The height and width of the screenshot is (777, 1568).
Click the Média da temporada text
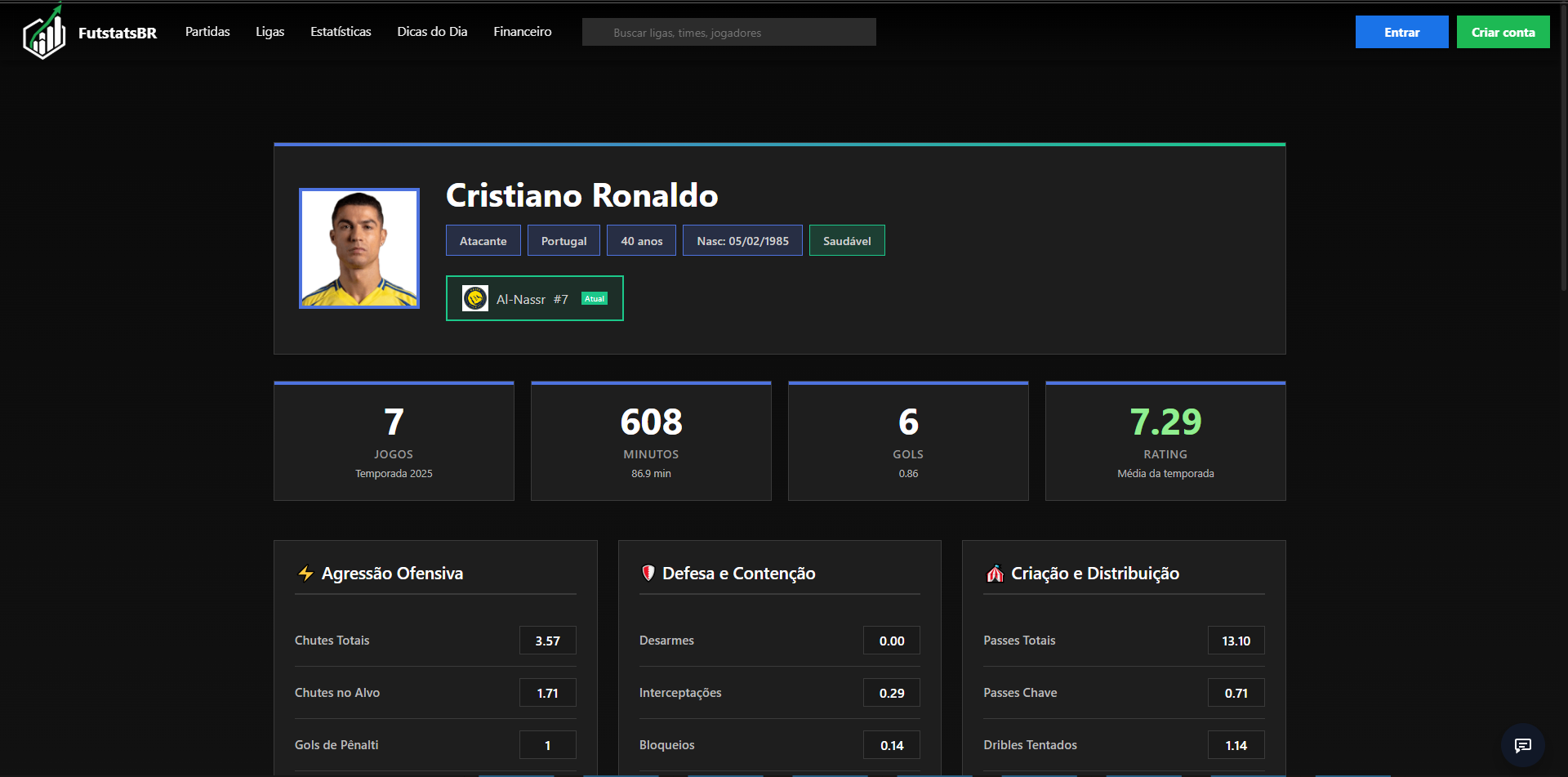tap(1165, 474)
